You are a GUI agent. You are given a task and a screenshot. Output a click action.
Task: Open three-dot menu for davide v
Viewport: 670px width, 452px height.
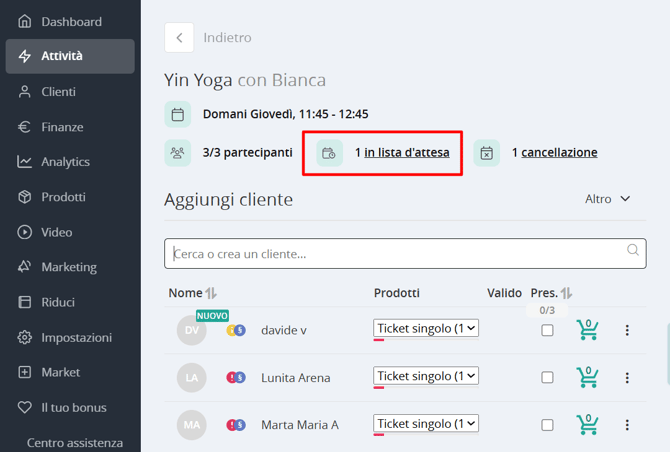click(627, 330)
